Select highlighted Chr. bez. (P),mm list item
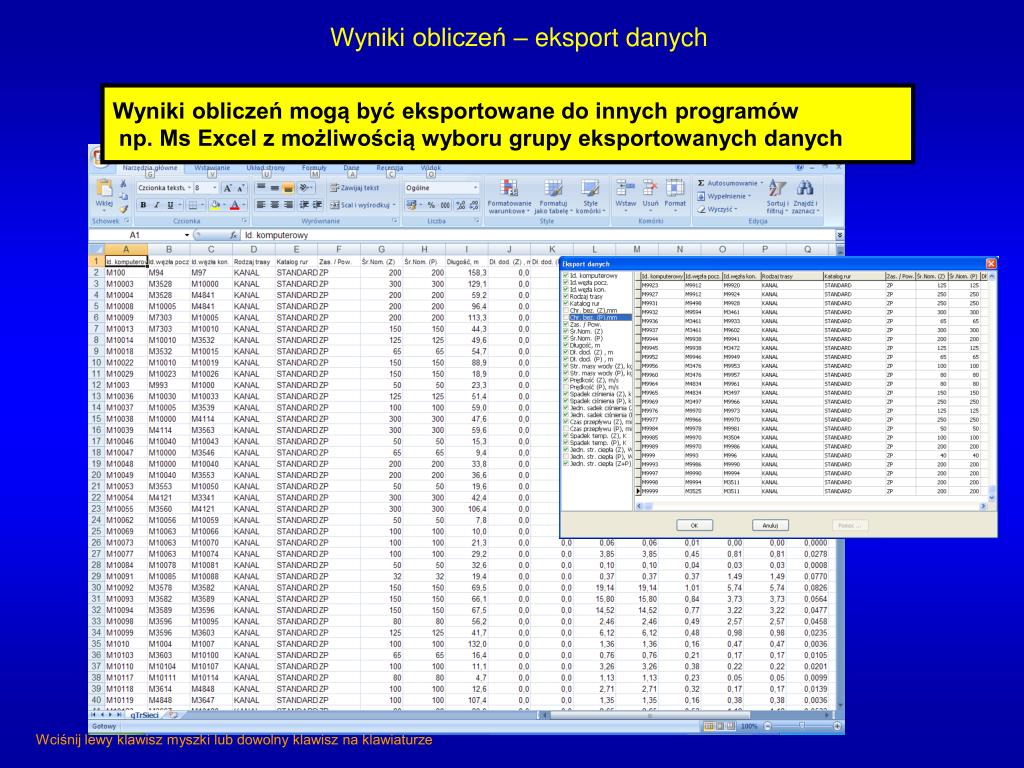 600,317
